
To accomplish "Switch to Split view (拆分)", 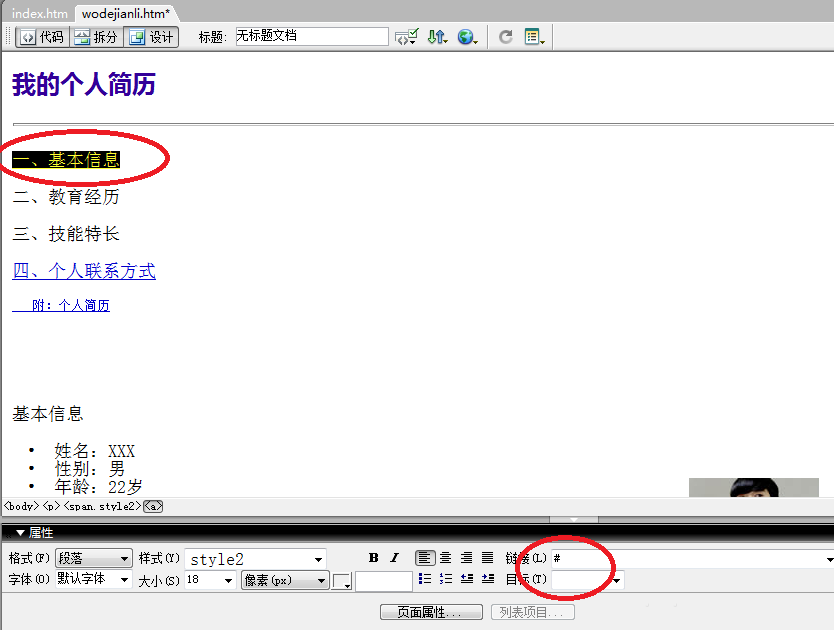I will pos(96,37).
